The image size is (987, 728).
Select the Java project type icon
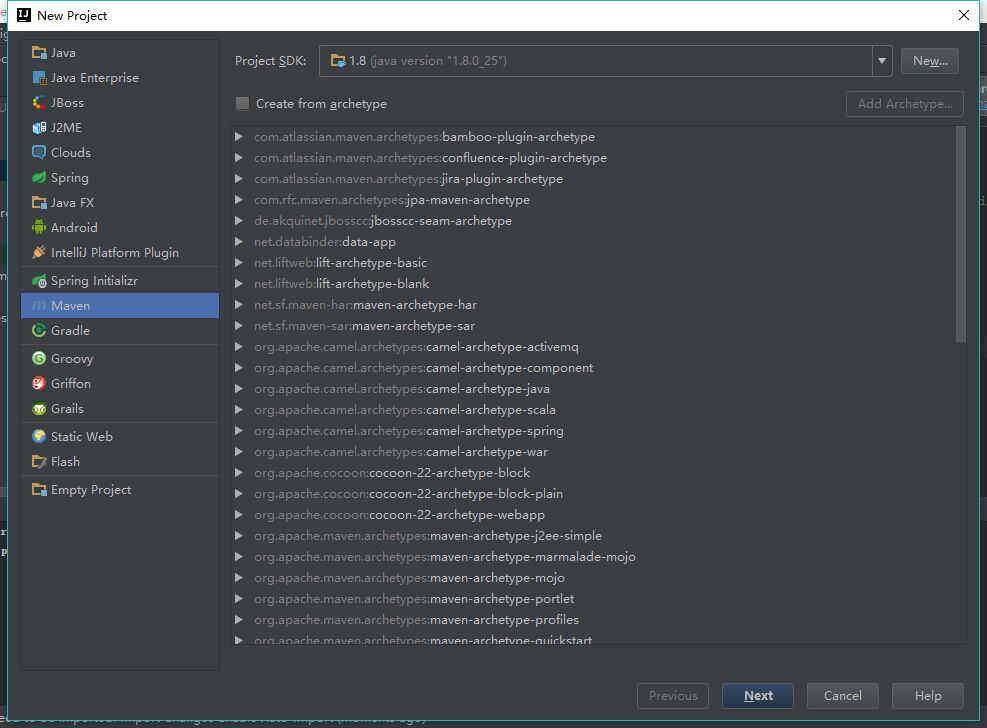39,53
